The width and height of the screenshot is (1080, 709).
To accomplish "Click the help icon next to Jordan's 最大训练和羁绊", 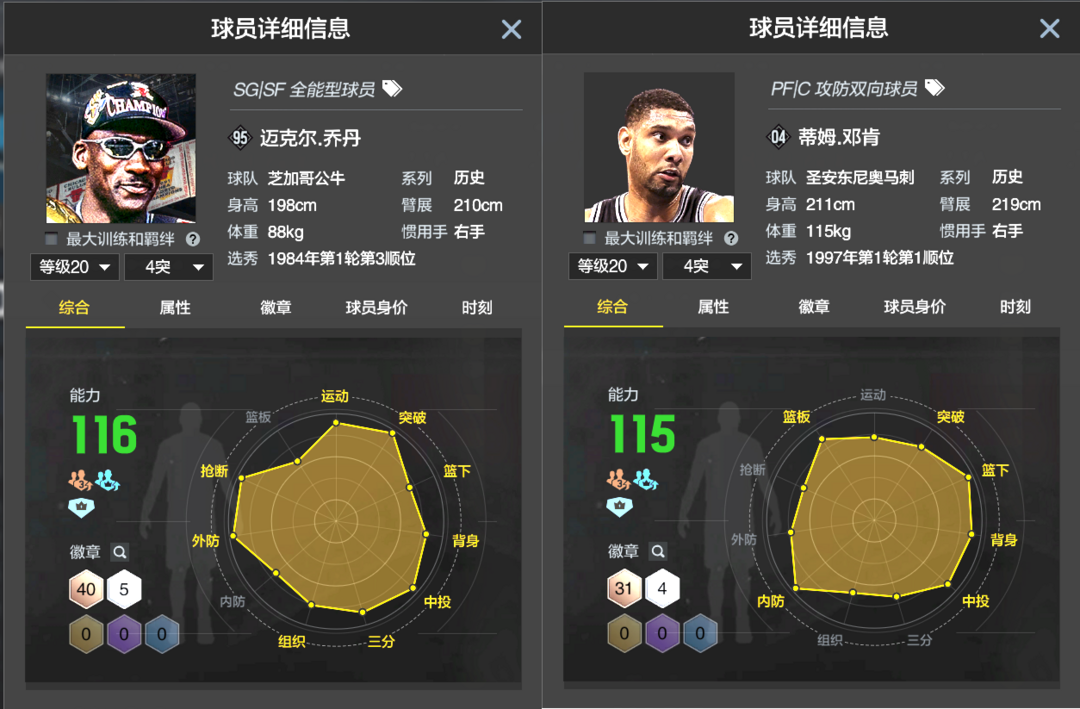I will 193,239.
